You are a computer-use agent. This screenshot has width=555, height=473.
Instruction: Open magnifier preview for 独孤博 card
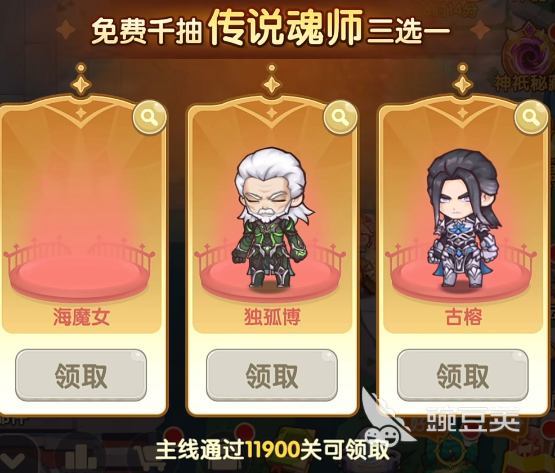(341, 117)
